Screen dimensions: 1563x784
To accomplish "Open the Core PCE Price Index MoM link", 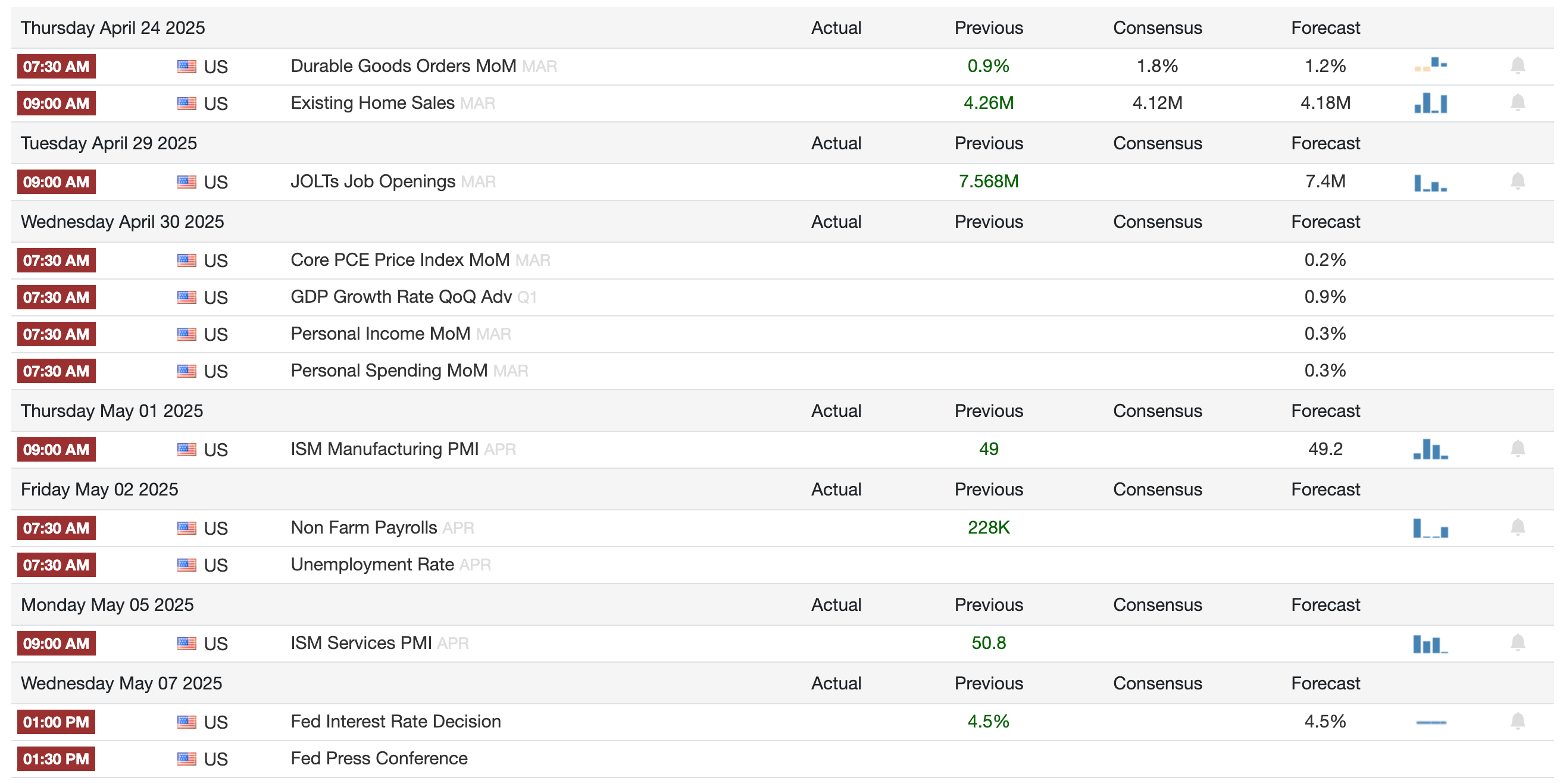I will (399, 260).
